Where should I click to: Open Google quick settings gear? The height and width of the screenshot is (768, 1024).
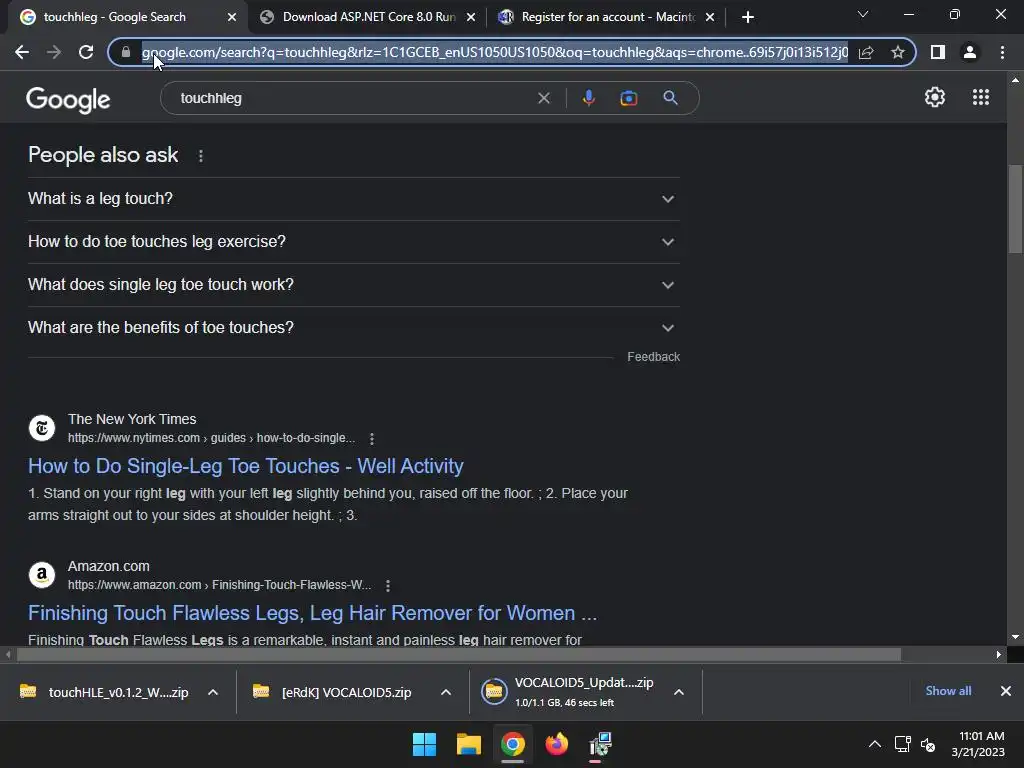pos(935,97)
